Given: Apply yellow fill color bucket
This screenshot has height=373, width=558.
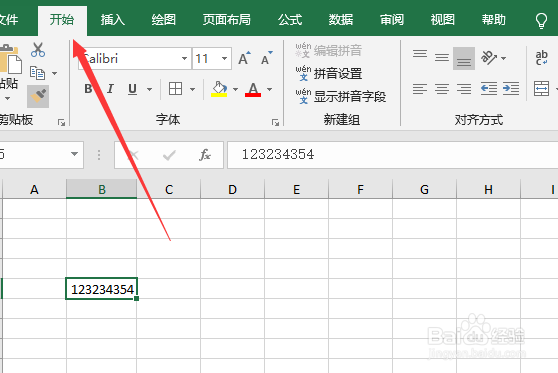Looking at the screenshot, I should coord(219,89).
